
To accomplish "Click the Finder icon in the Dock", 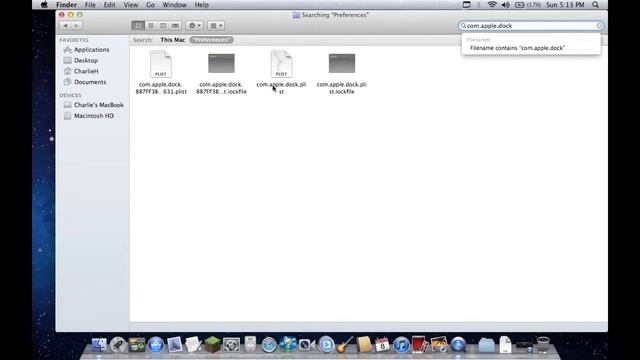I will pos(99,345).
